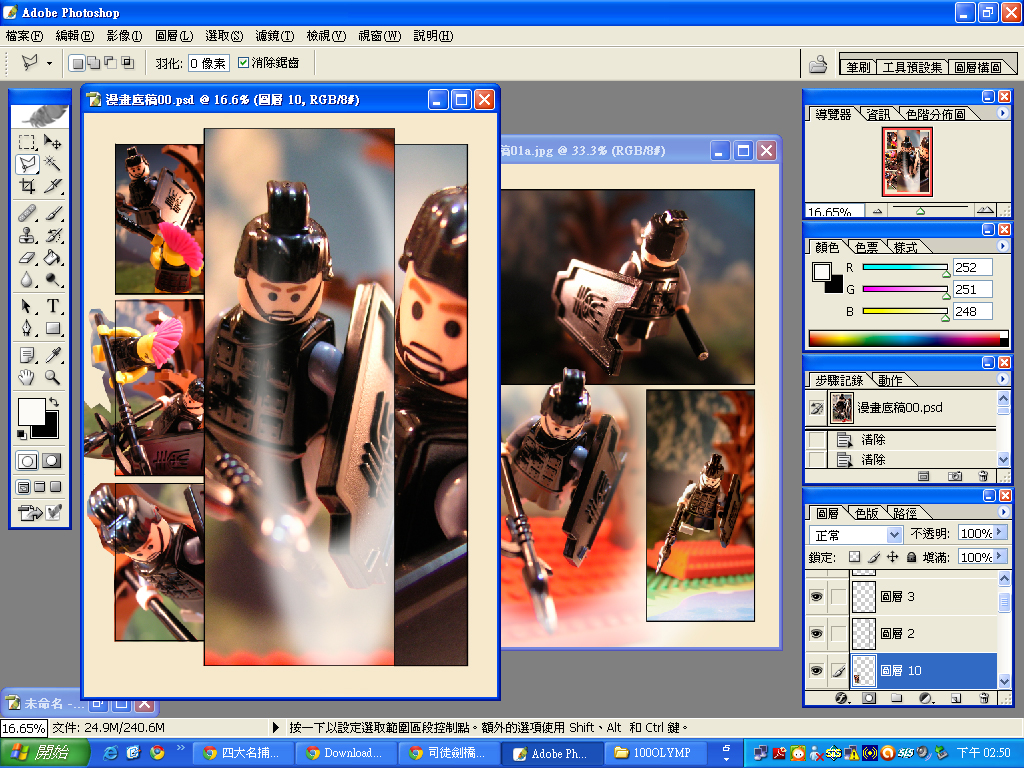This screenshot has width=1024, height=768.
Task: Select the Type tool
Action: [53, 306]
